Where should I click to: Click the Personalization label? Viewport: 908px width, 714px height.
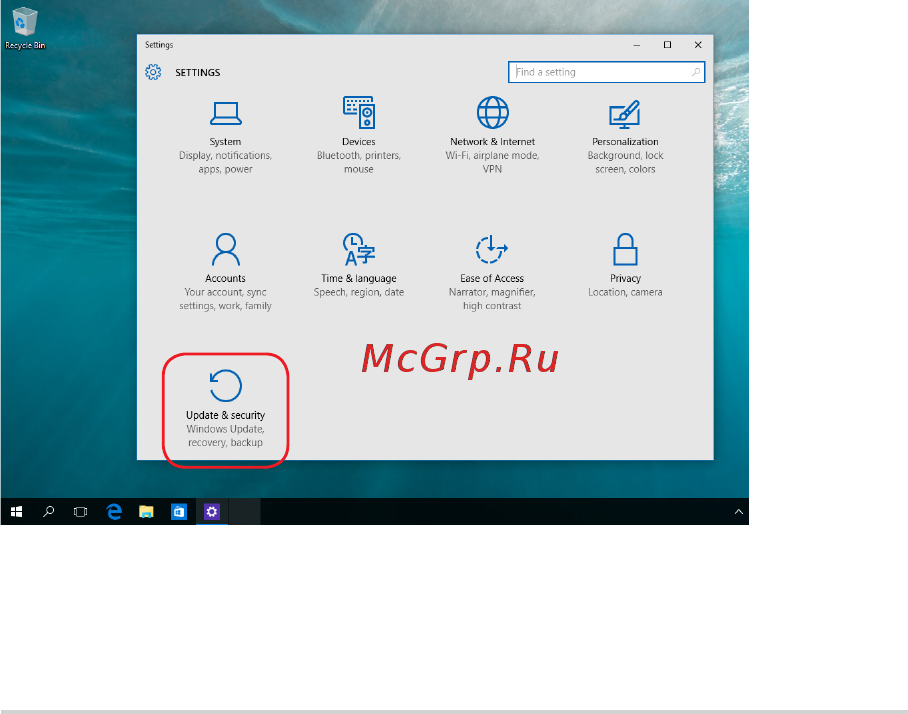(625, 142)
